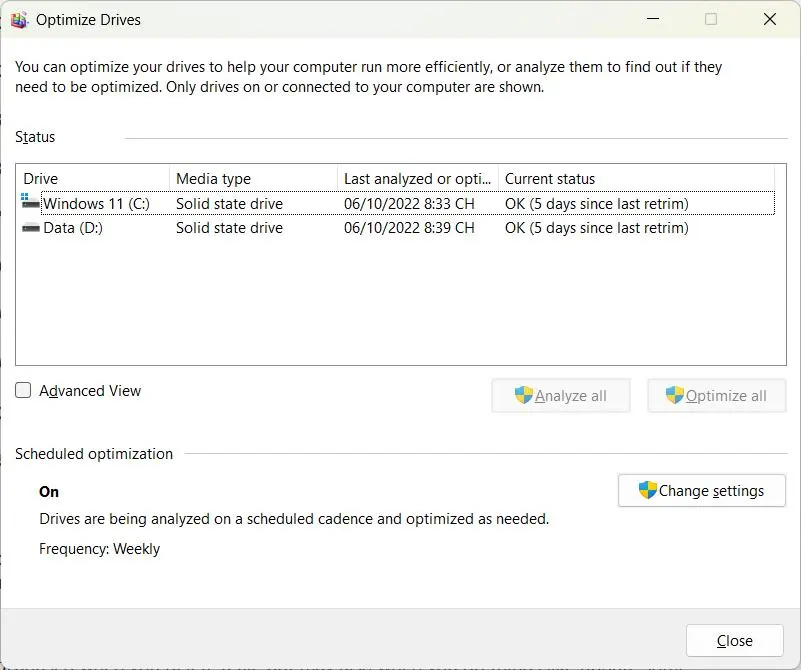Click the Status section label

[35, 137]
